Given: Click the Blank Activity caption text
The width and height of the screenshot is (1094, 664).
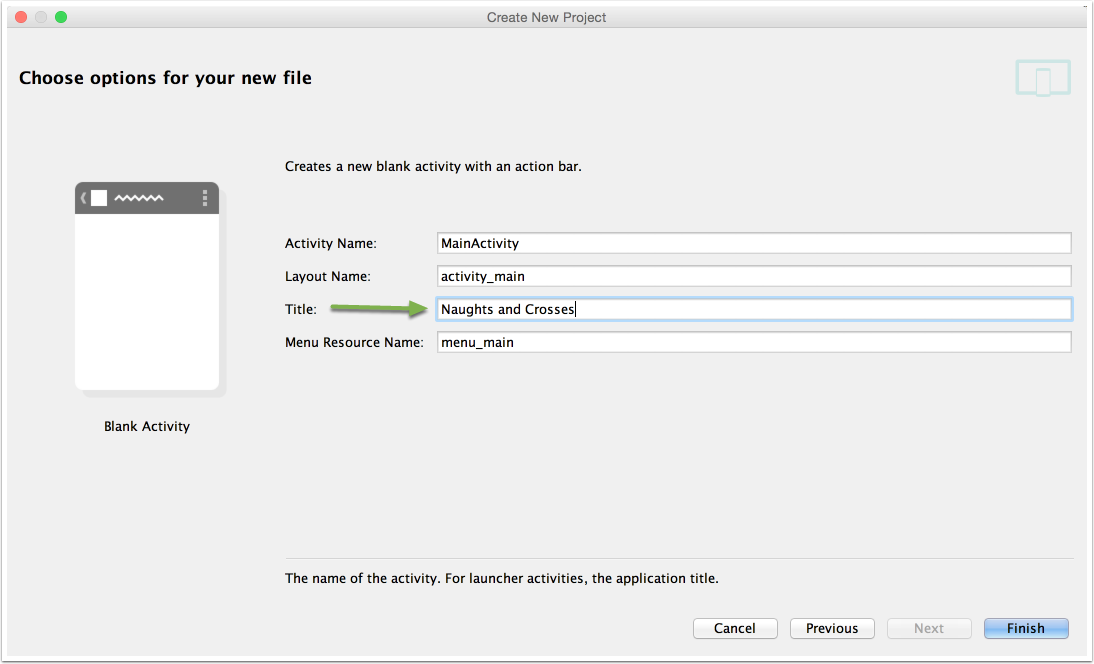Looking at the screenshot, I should [x=147, y=426].
